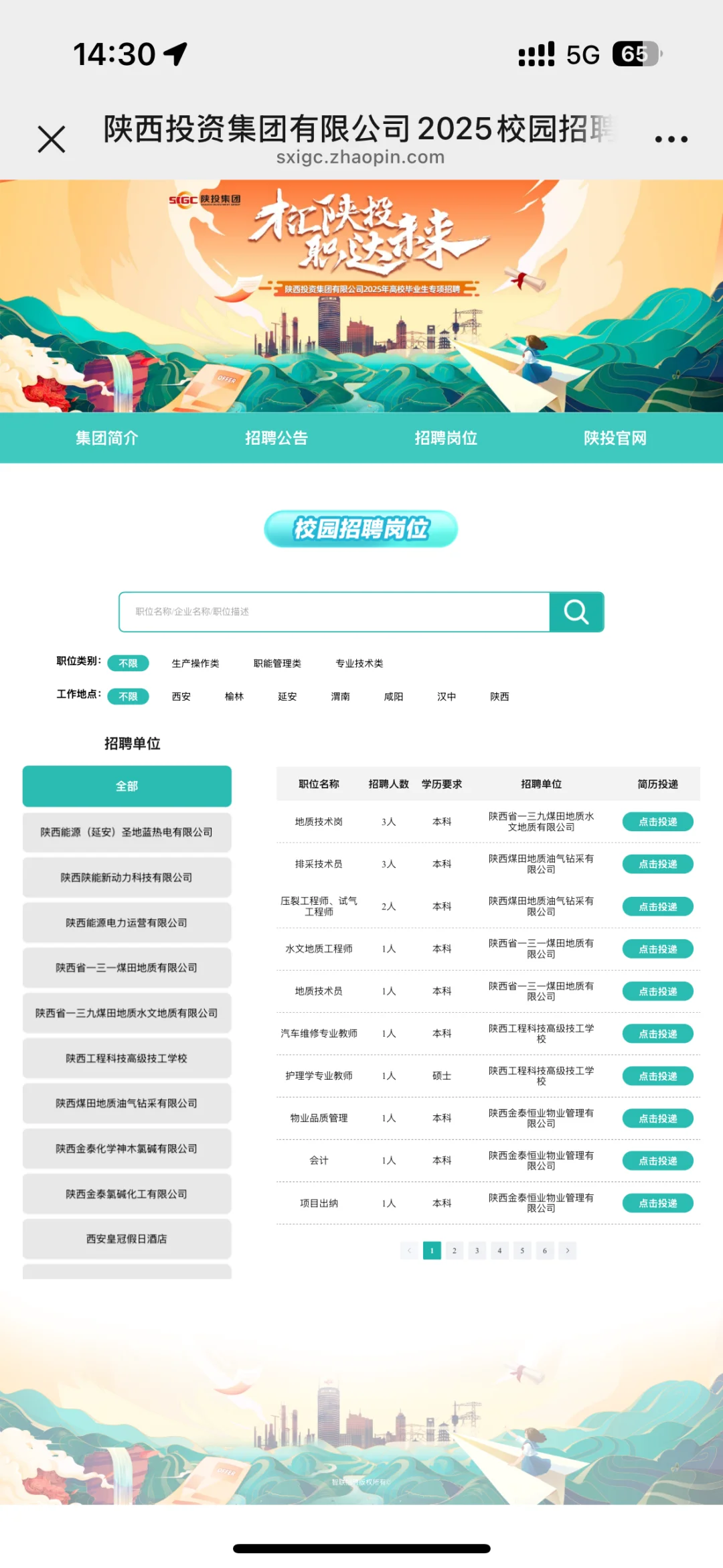Select 不限 for 工作地点 filter
The height and width of the screenshot is (1568, 723).
click(x=128, y=697)
